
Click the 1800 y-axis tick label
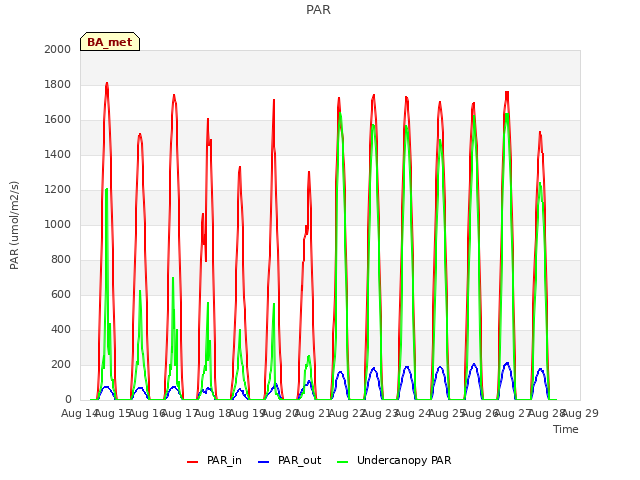58,84
